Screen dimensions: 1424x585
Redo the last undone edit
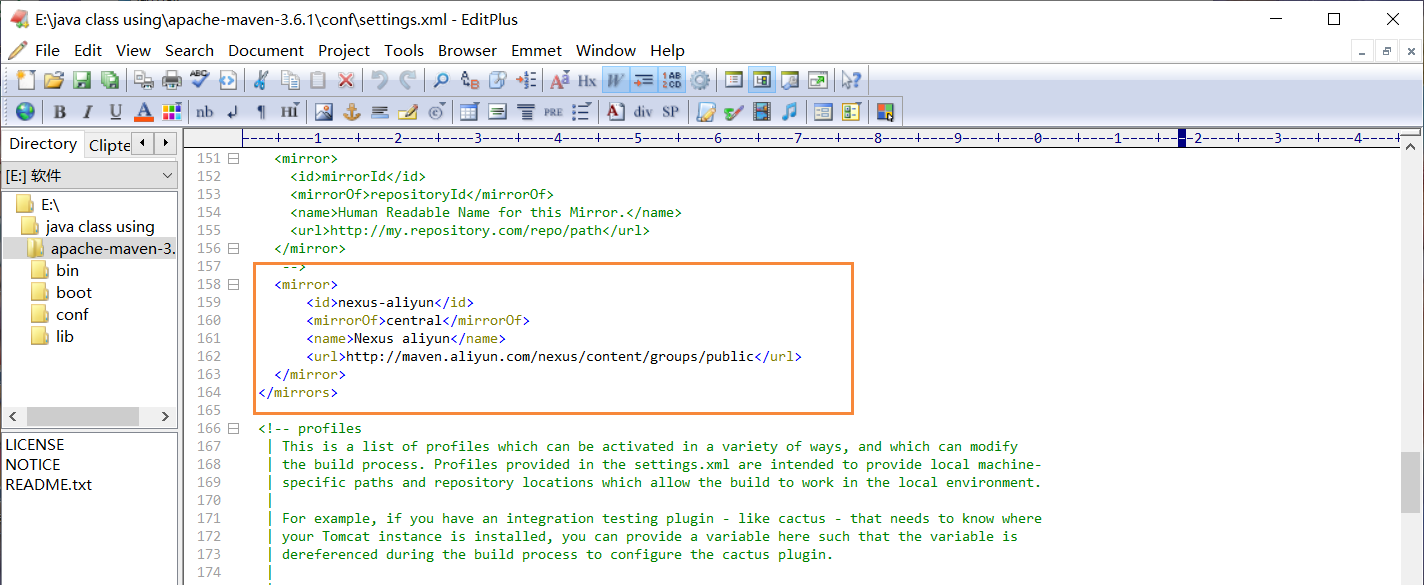click(408, 80)
